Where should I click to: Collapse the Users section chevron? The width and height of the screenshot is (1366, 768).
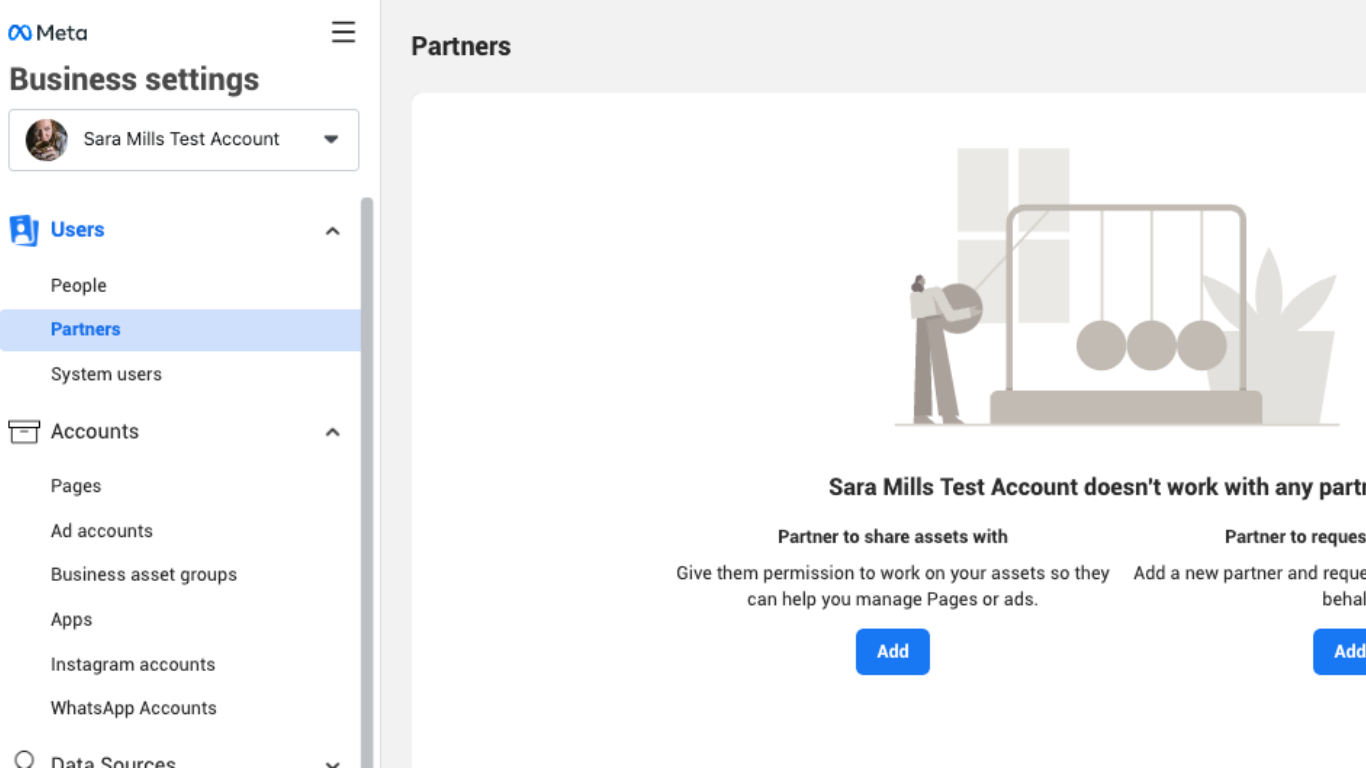pyautogui.click(x=333, y=231)
